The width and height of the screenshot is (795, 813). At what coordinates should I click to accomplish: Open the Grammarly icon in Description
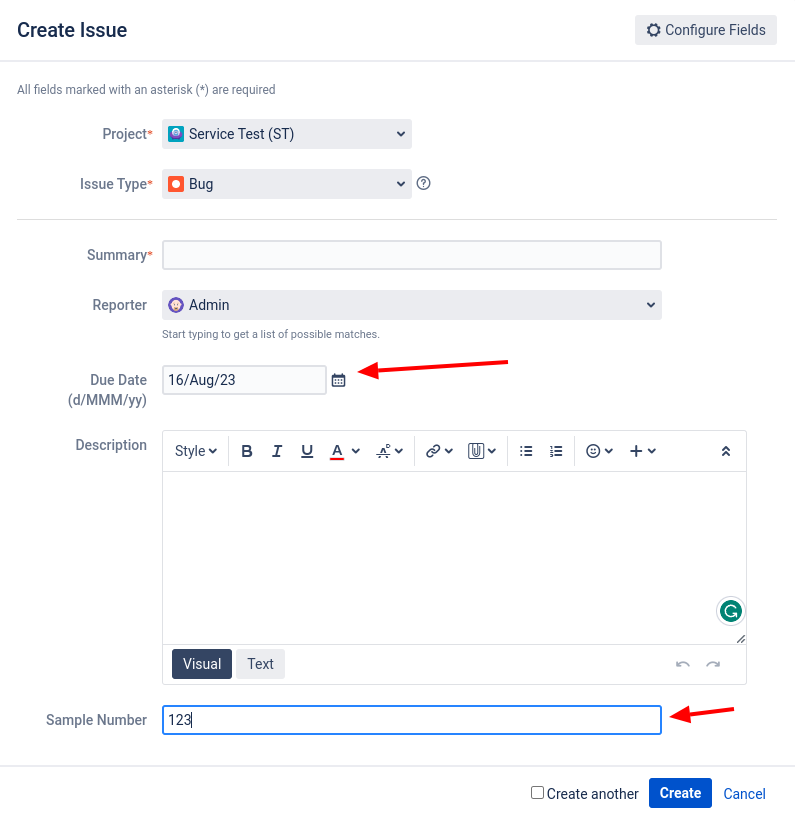[x=731, y=611]
